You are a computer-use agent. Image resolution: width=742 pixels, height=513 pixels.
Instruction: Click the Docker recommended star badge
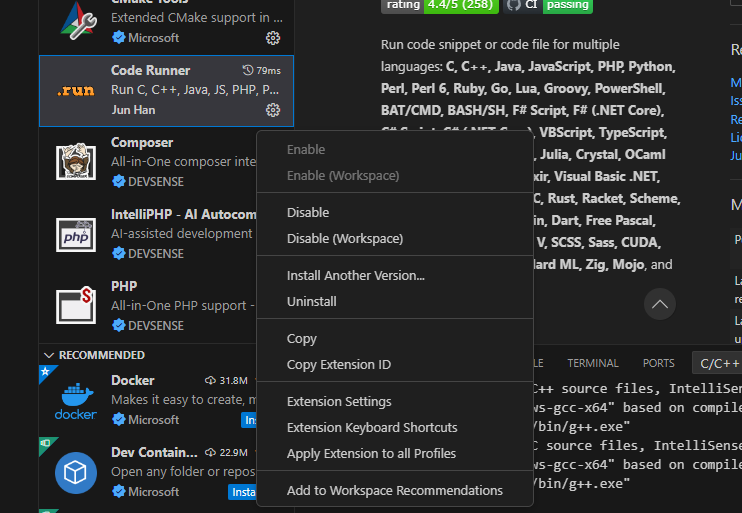click(46, 371)
